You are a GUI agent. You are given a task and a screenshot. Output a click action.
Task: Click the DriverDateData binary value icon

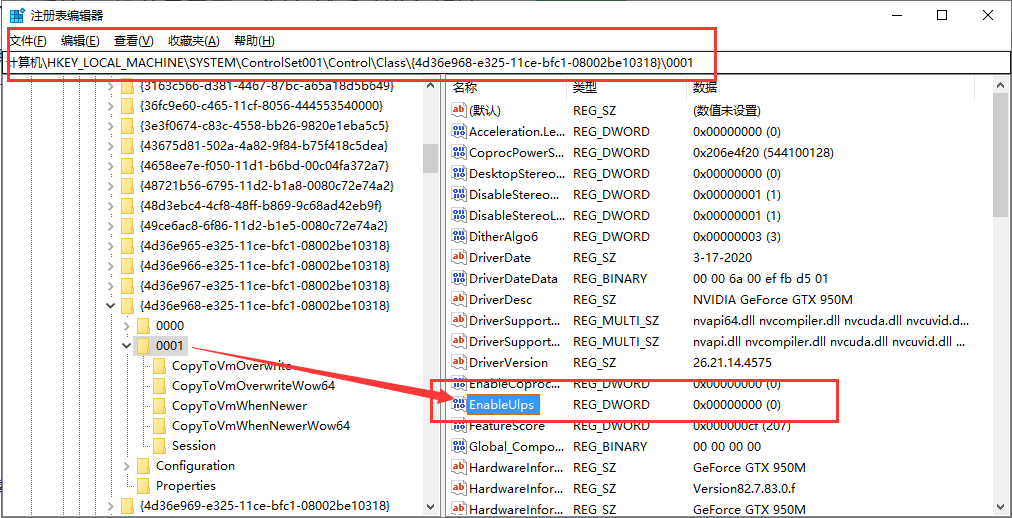[459, 279]
